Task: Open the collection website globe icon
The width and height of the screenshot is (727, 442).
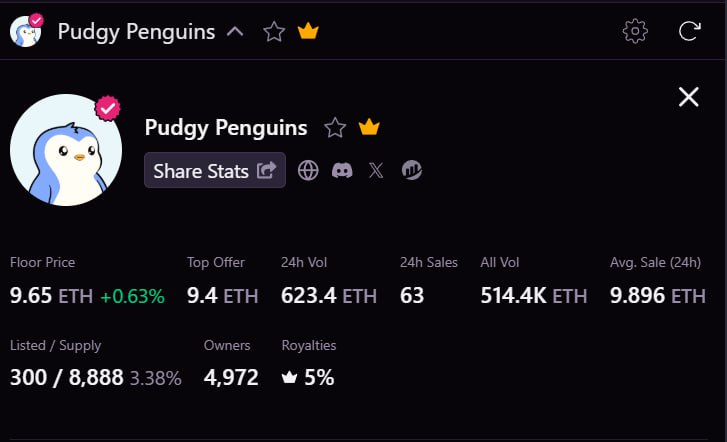Action: pyautogui.click(x=308, y=170)
